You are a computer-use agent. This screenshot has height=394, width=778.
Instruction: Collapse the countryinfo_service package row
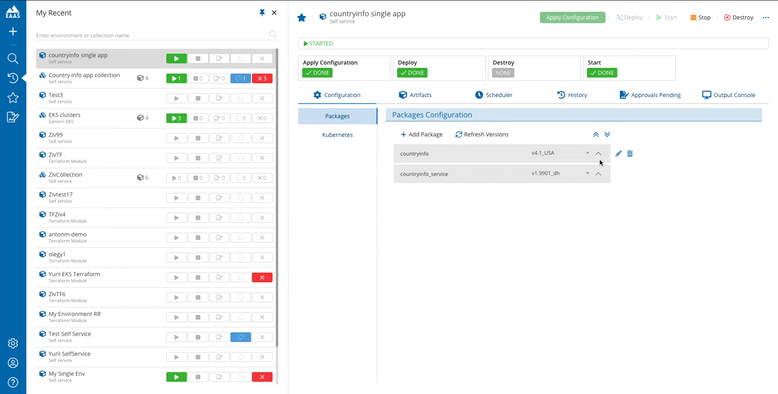598,174
